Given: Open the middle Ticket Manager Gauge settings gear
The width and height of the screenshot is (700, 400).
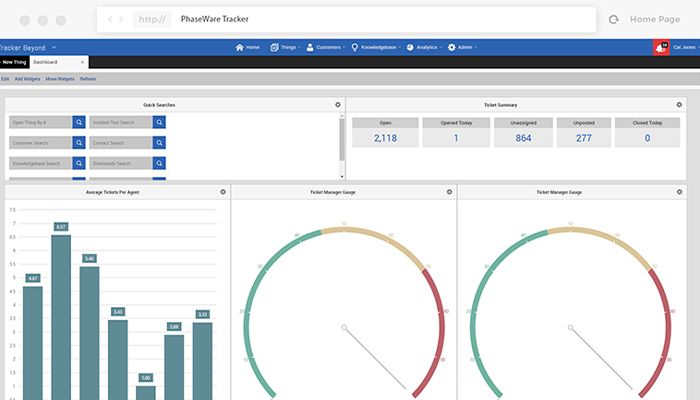Looking at the screenshot, I should tap(449, 192).
